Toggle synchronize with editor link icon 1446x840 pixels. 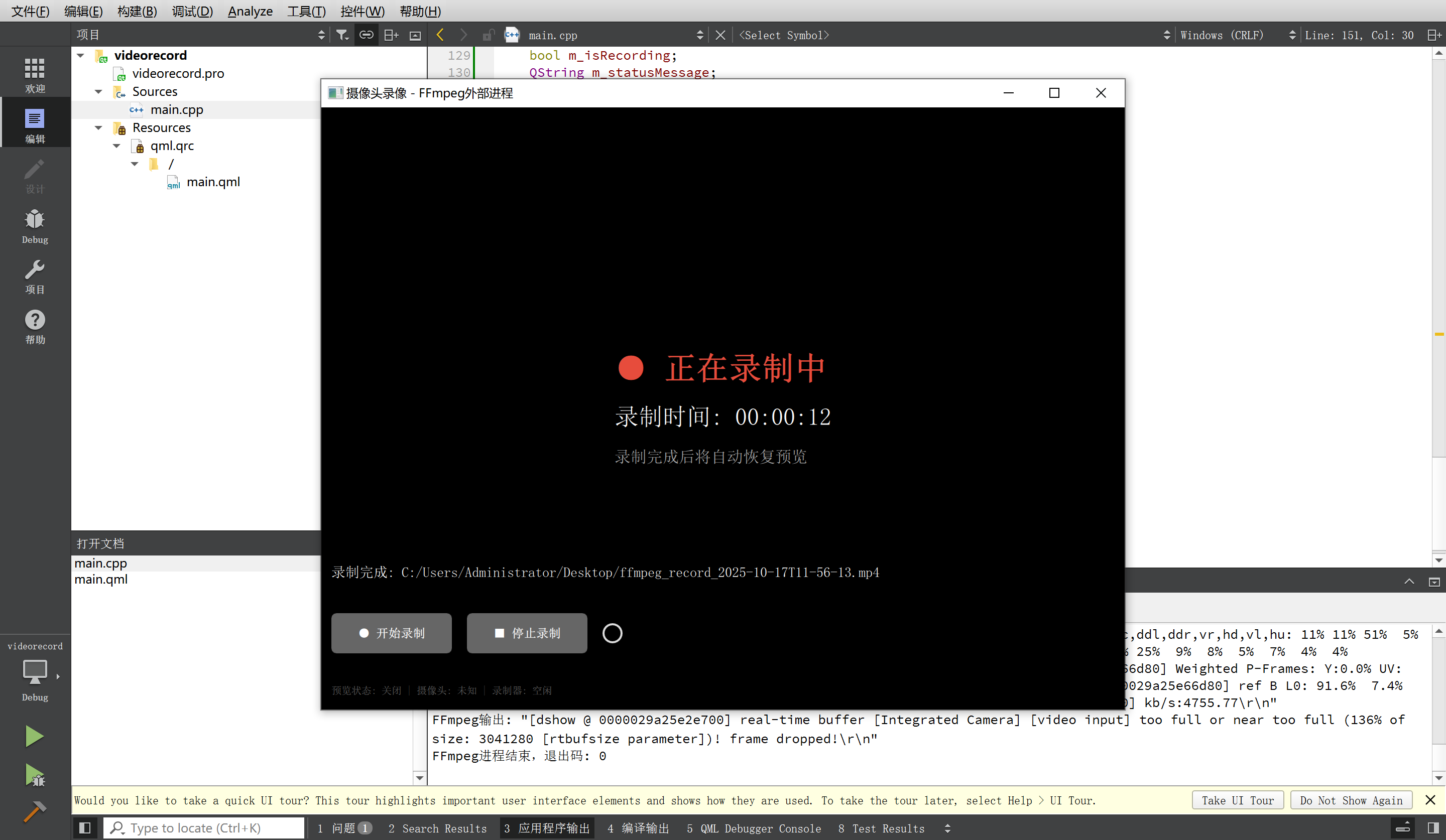coord(366,35)
